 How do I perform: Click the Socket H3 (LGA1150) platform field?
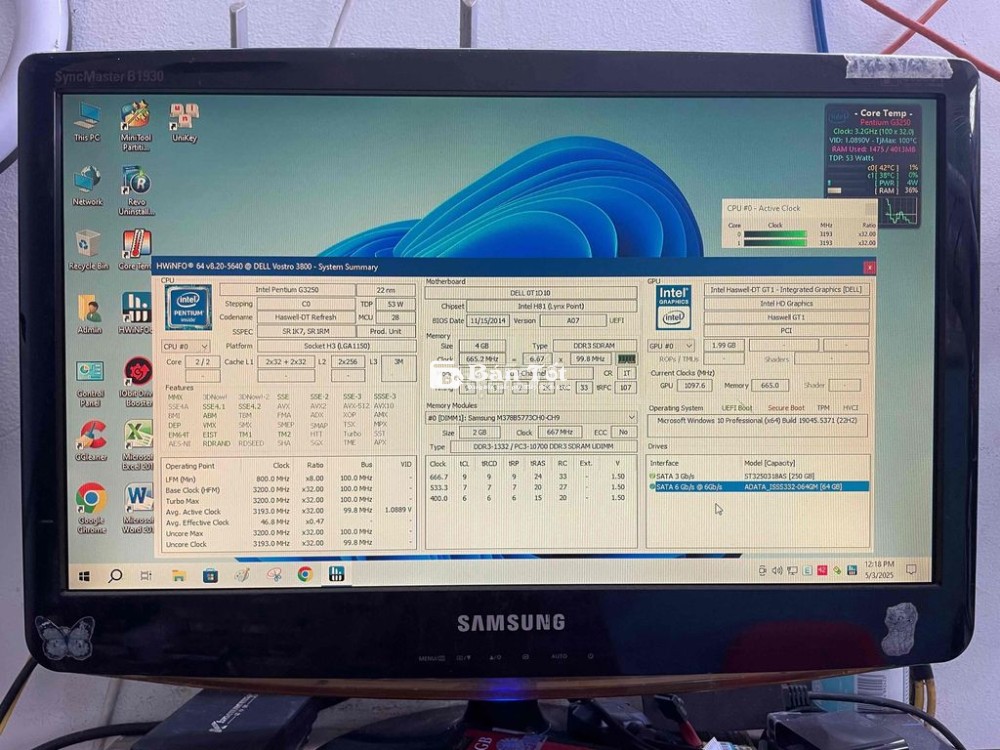[337, 346]
